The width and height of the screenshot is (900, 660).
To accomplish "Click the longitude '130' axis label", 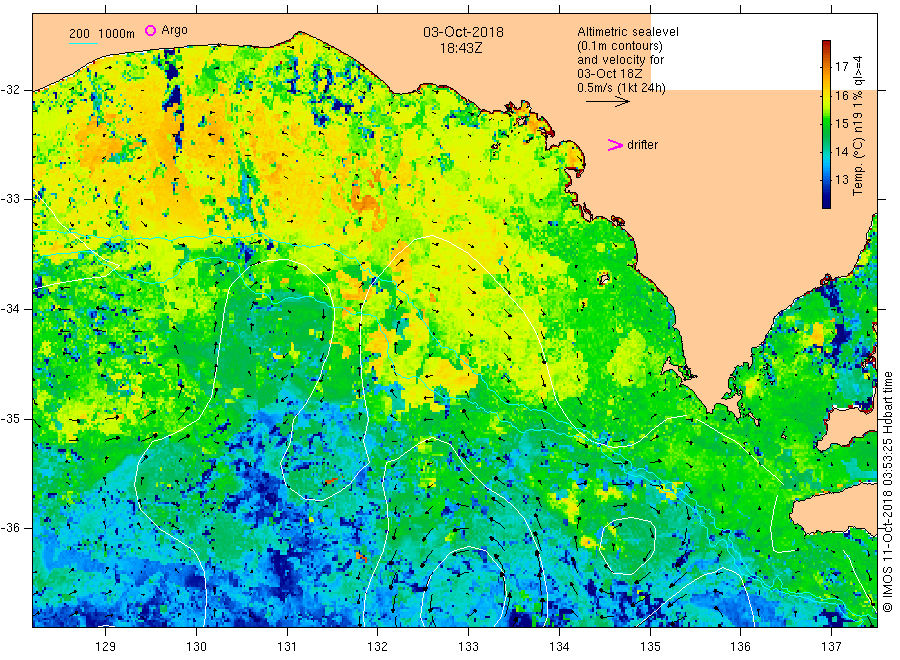I will 196,647.
